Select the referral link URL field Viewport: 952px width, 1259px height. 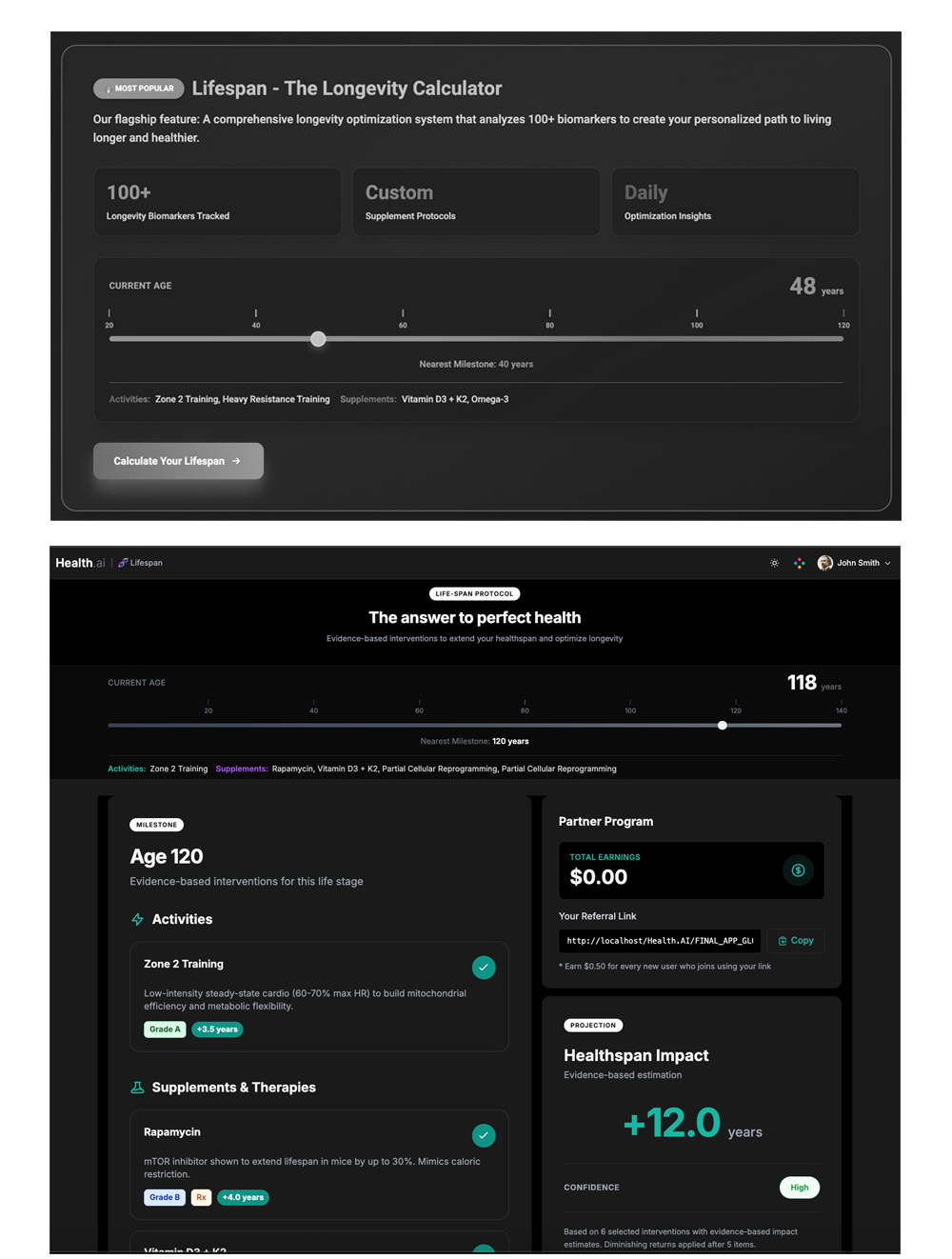(x=659, y=941)
